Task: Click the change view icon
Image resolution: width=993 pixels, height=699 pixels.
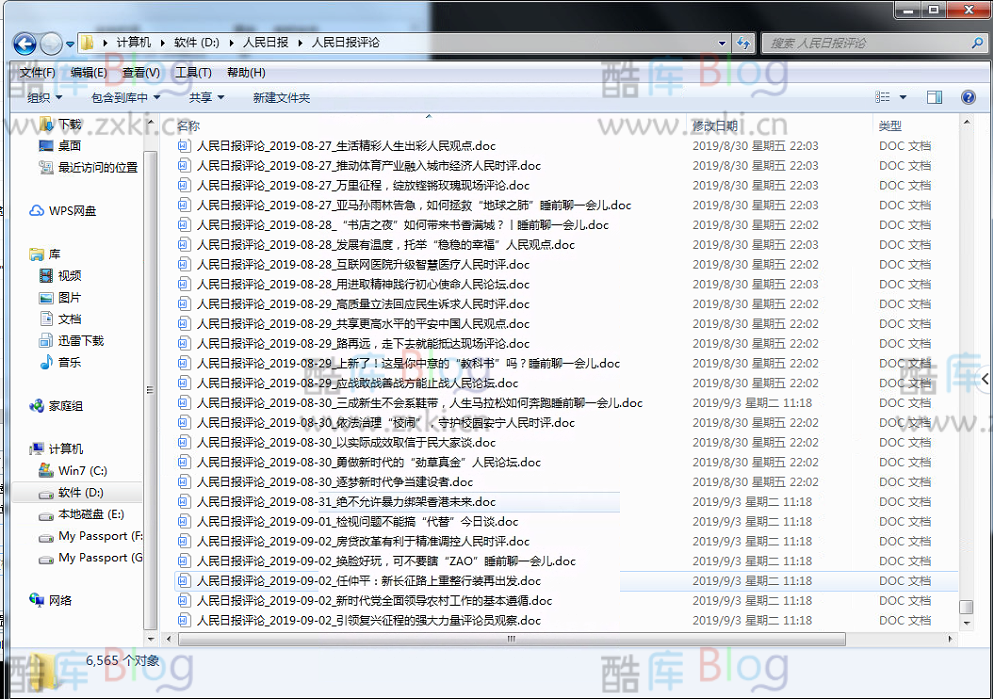Action: pyautogui.click(x=882, y=98)
